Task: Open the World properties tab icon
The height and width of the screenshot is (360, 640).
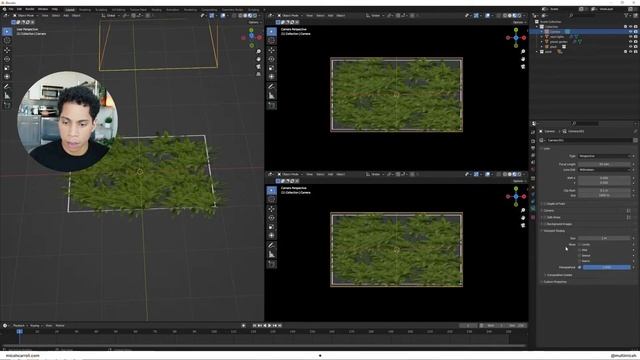Action: coord(533,169)
